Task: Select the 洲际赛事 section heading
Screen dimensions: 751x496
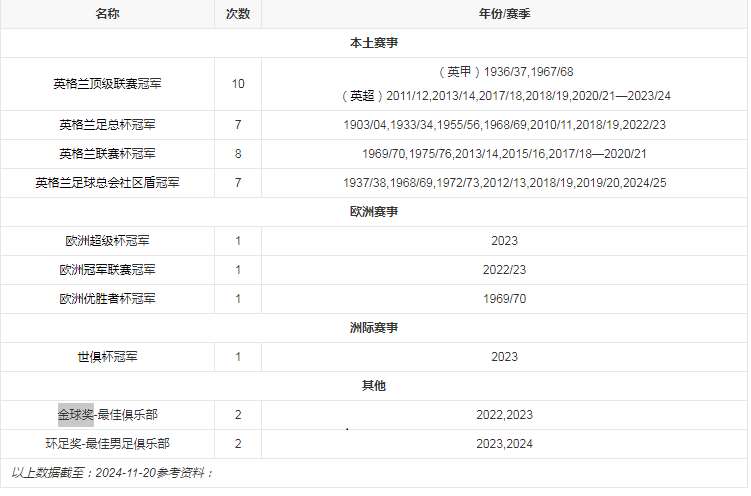Action: [374, 328]
